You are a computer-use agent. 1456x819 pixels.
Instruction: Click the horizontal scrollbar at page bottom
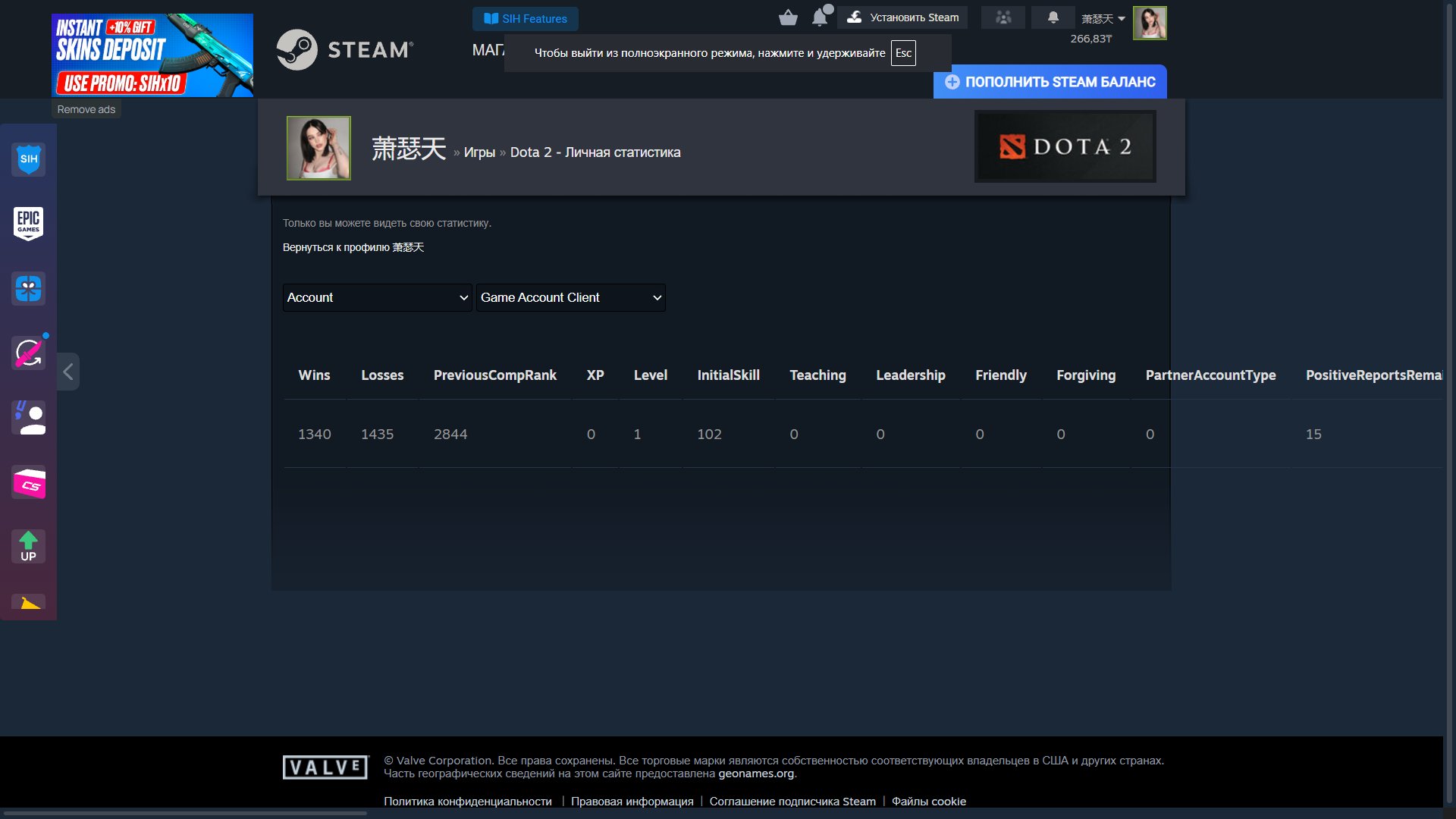point(185,814)
